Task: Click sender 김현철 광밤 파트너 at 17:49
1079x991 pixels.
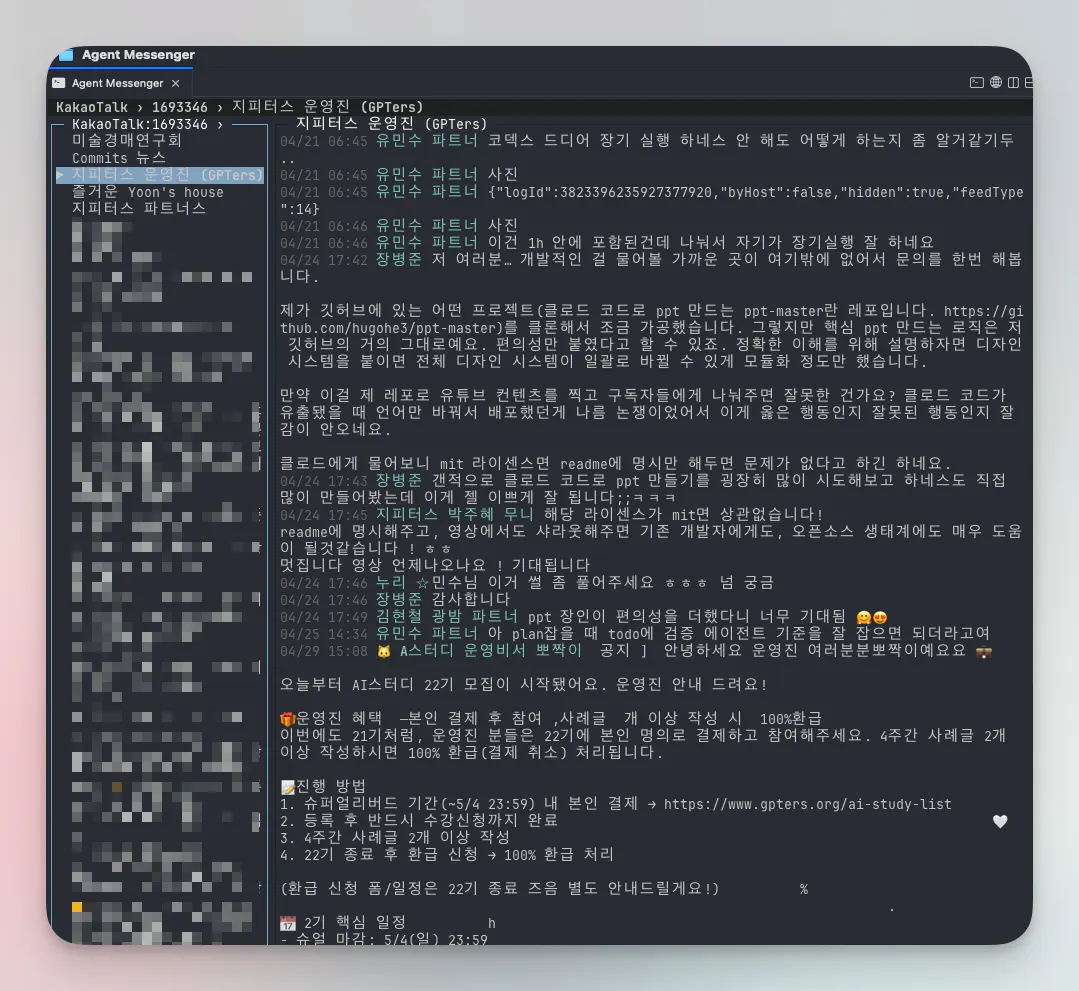Action: [446, 616]
